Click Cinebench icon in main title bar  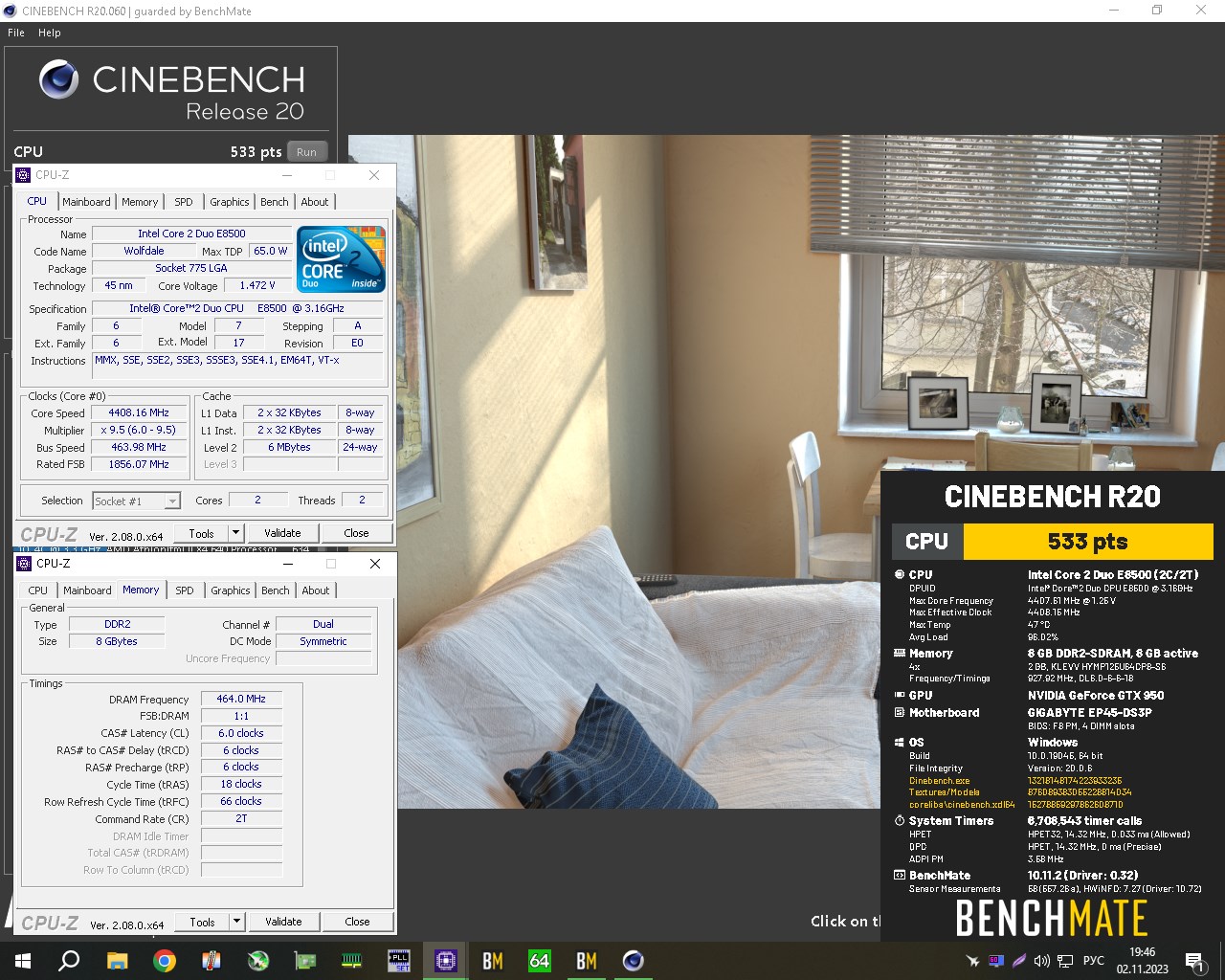click(x=10, y=11)
